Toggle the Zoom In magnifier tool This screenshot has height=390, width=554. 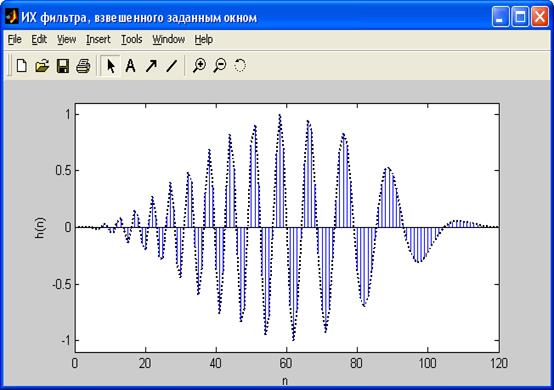pyautogui.click(x=200, y=66)
